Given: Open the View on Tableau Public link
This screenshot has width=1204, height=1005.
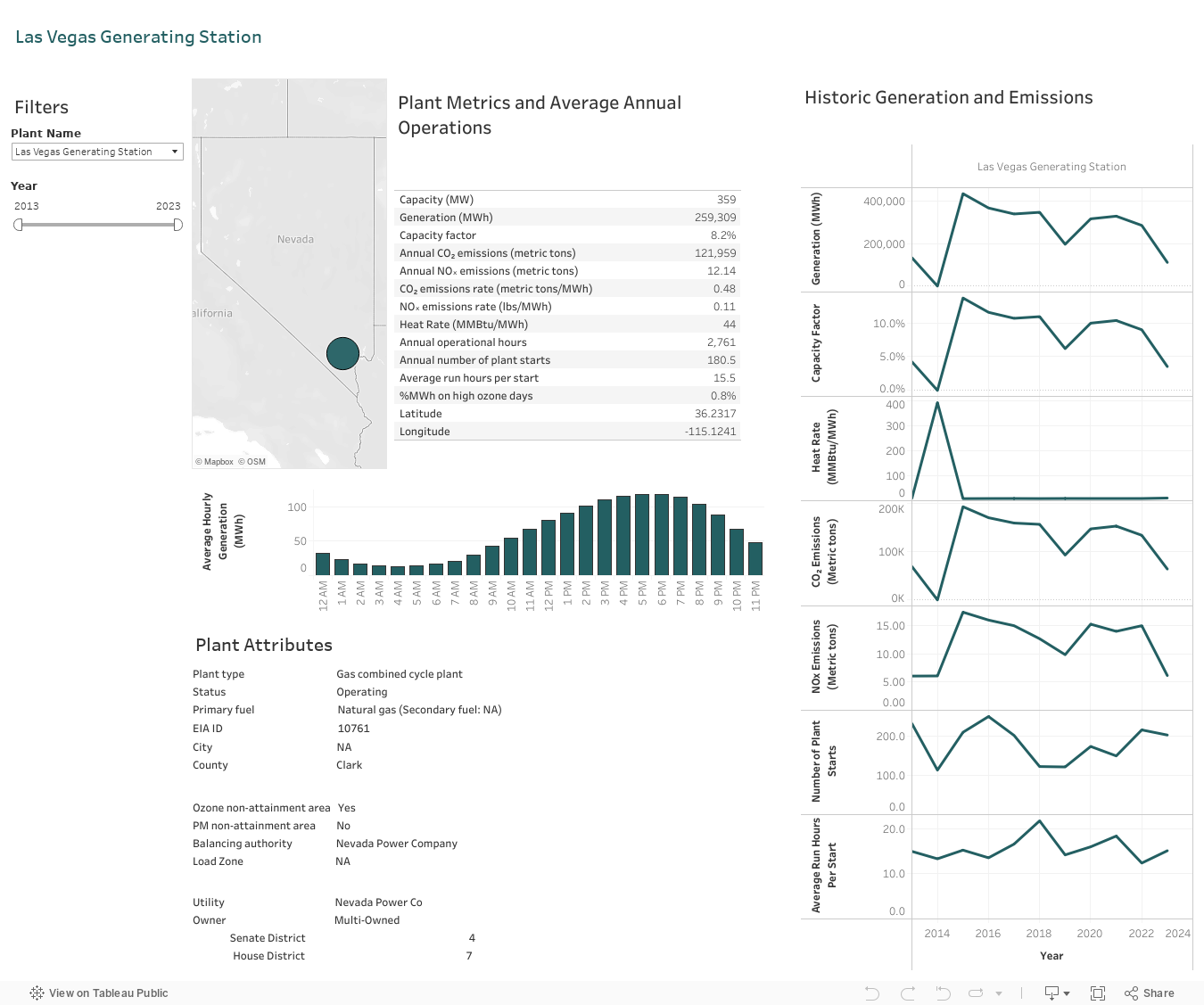Looking at the screenshot, I should click(x=99, y=993).
